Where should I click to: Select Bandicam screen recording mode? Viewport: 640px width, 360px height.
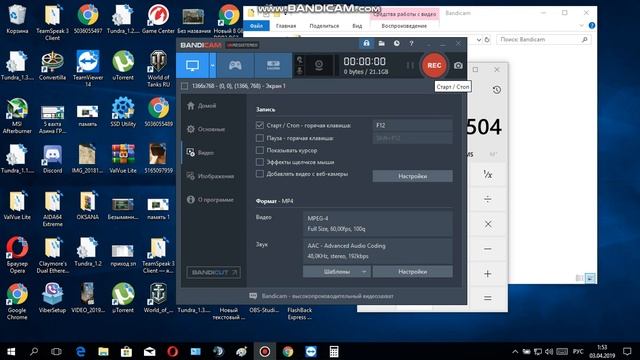pos(192,65)
